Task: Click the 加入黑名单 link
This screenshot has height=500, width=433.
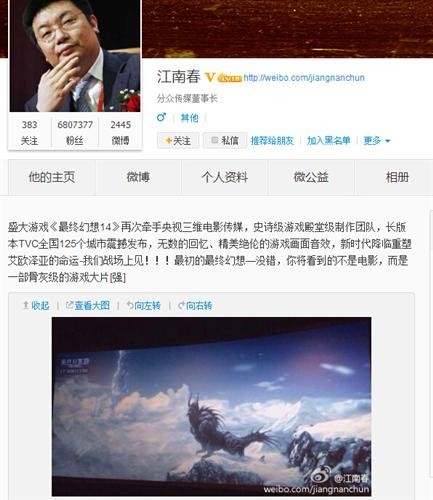Action: [329, 140]
